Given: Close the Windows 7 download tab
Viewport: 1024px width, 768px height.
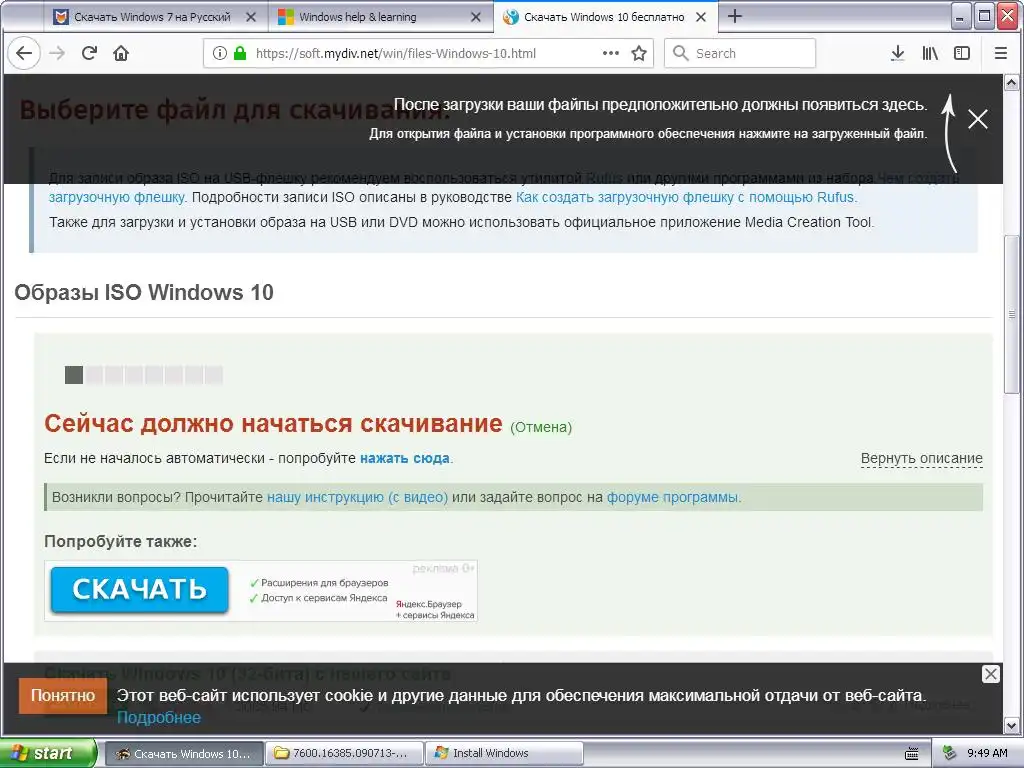Looking at the screenshot, I should point(251,17).
